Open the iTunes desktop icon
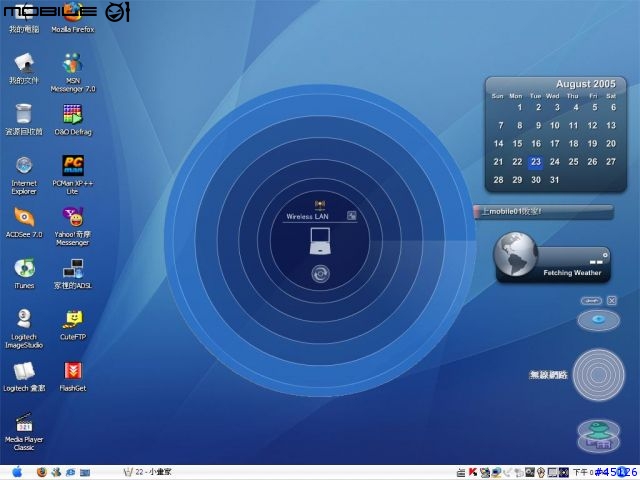The image size is (640, 480). click(x=24, y=273)
